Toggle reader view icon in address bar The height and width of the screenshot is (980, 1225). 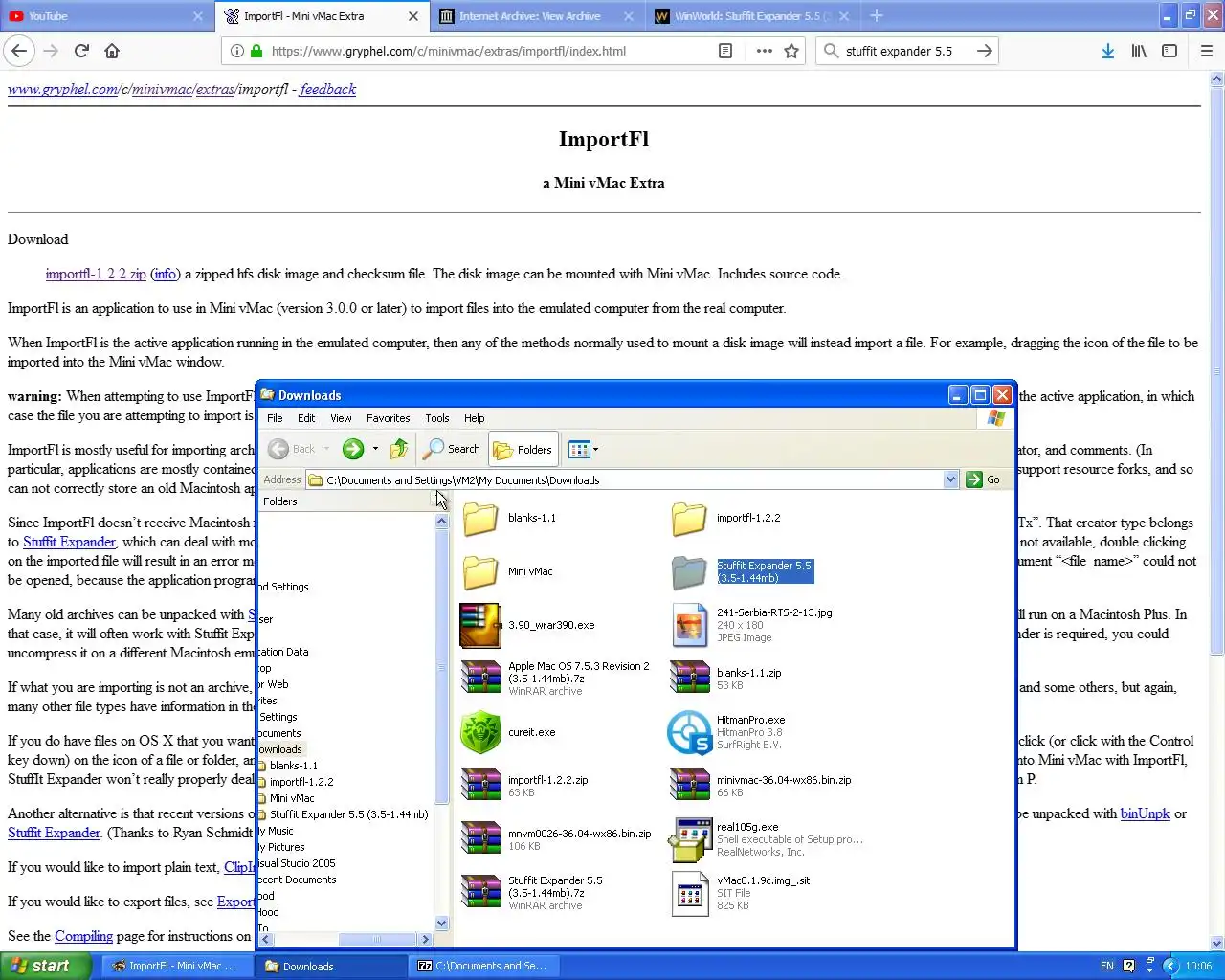point(725,51)
